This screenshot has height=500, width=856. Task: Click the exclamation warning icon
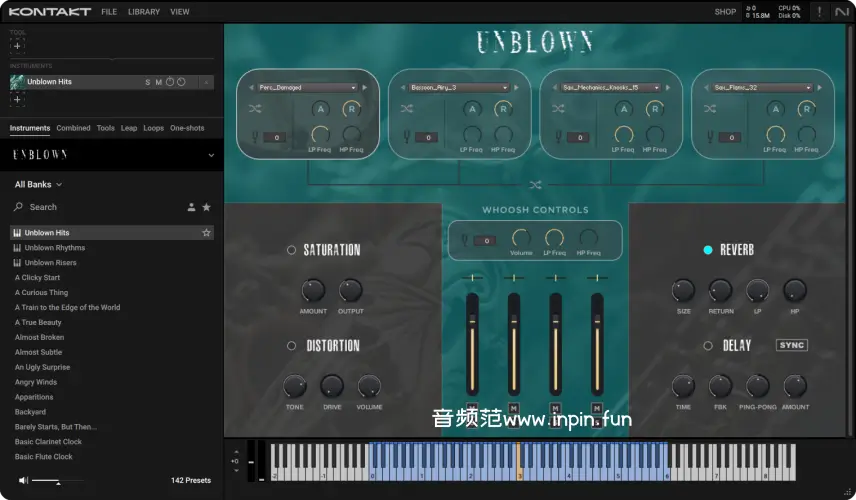click(x=819, y=11)
